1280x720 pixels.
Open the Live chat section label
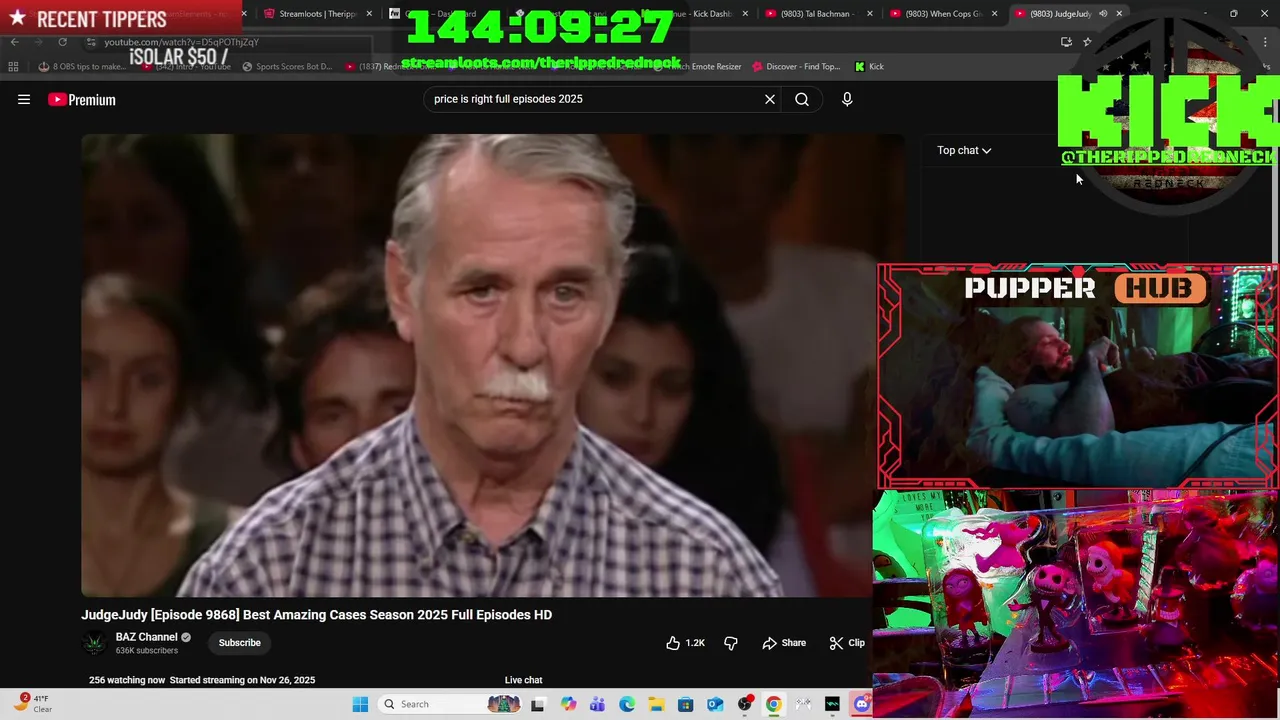coord(523,680)
